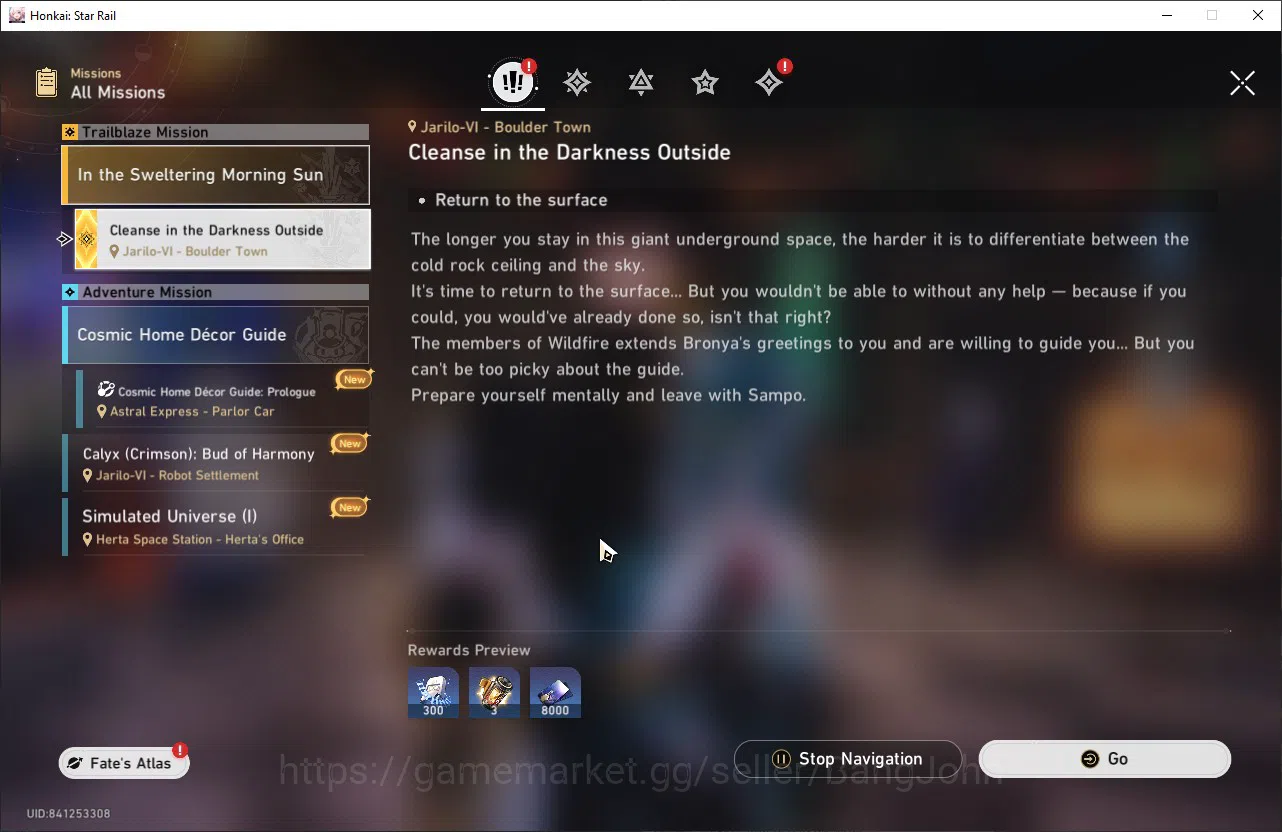Click the Honkai: Star Rail window icon
The width and height of the screenshot is (1282, 832).
click(x=17, y=15)
